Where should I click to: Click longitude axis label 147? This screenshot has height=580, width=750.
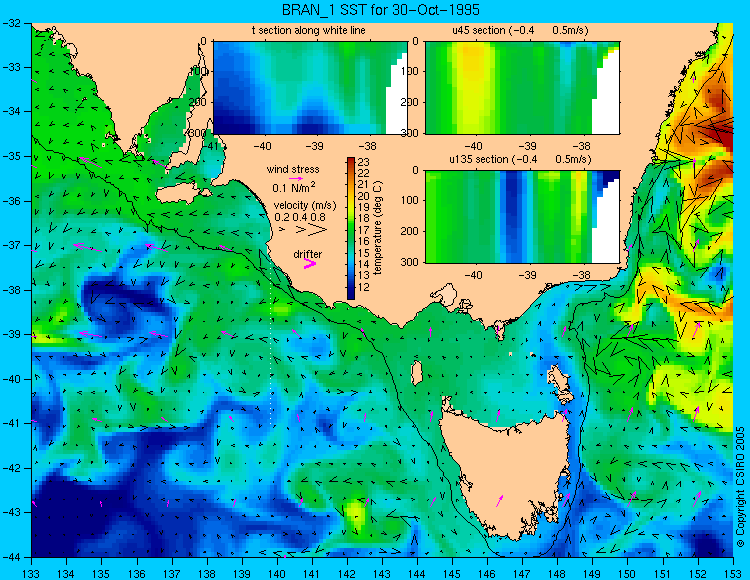(522, 573)
